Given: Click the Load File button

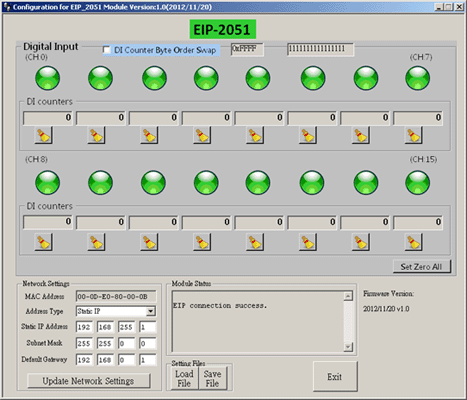Looking at the screenshot, I should pos(184,379).
